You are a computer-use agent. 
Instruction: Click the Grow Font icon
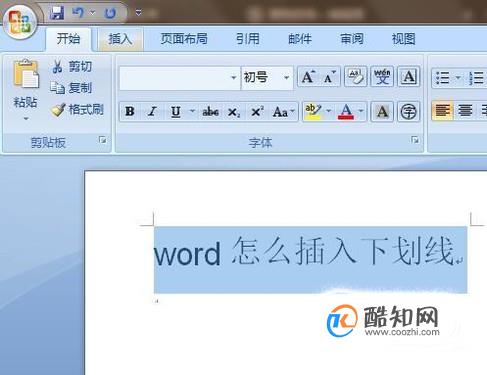(308, 77)
